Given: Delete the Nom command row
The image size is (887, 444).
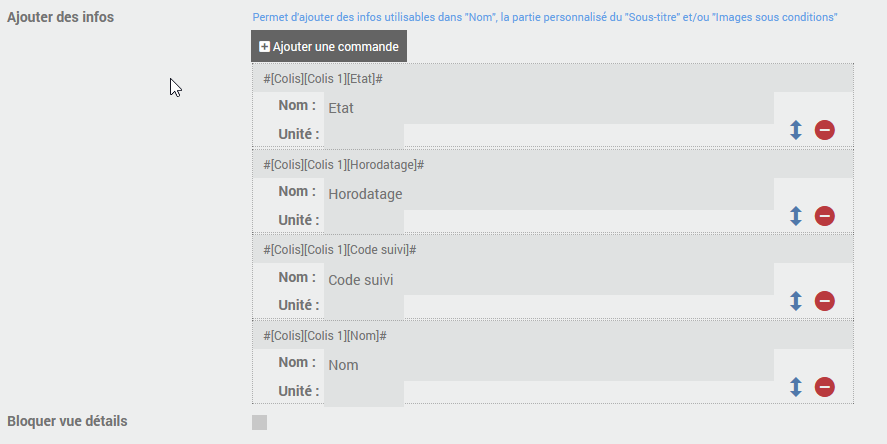Looking at the screenshot, I should 825,387.
